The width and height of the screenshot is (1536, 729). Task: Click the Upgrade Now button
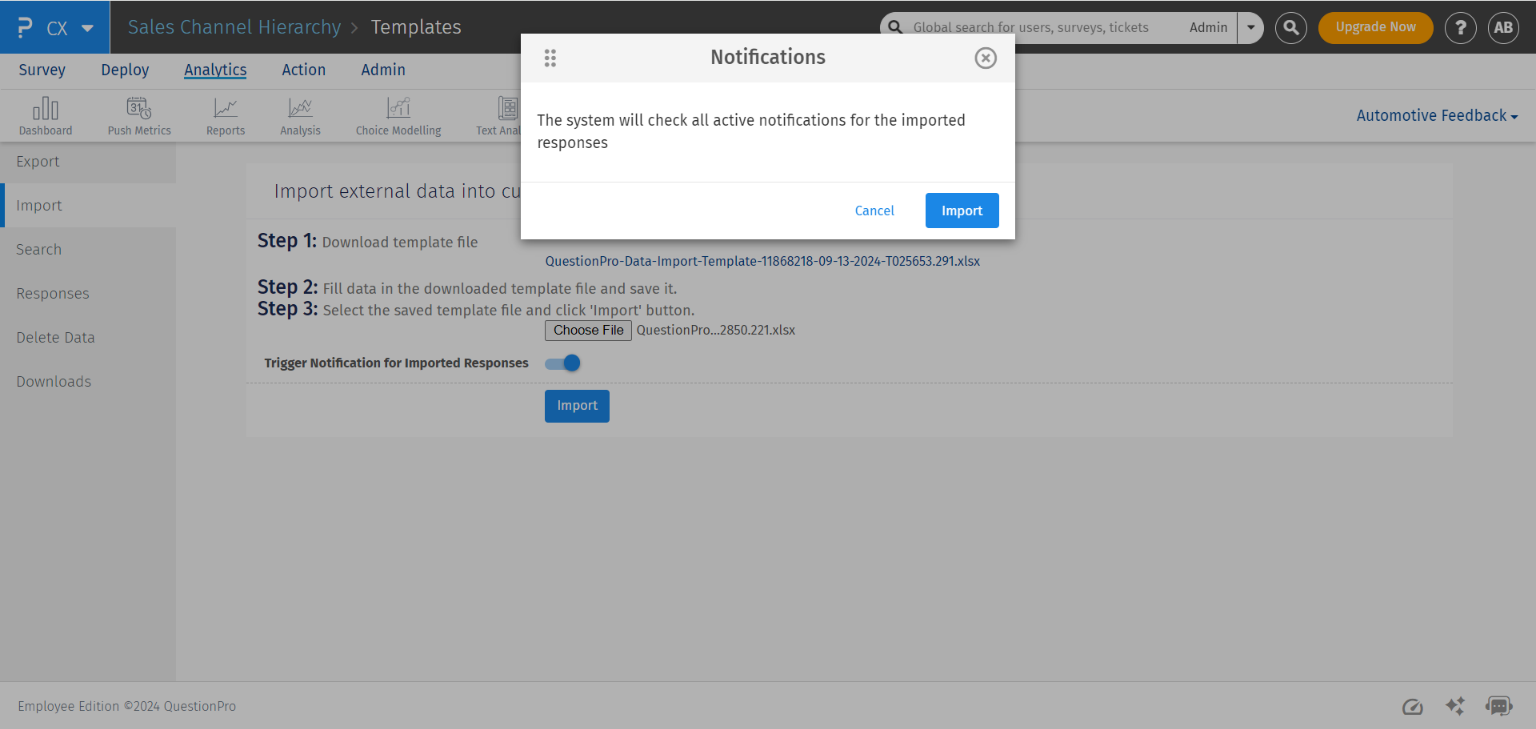pos(1376,27)
